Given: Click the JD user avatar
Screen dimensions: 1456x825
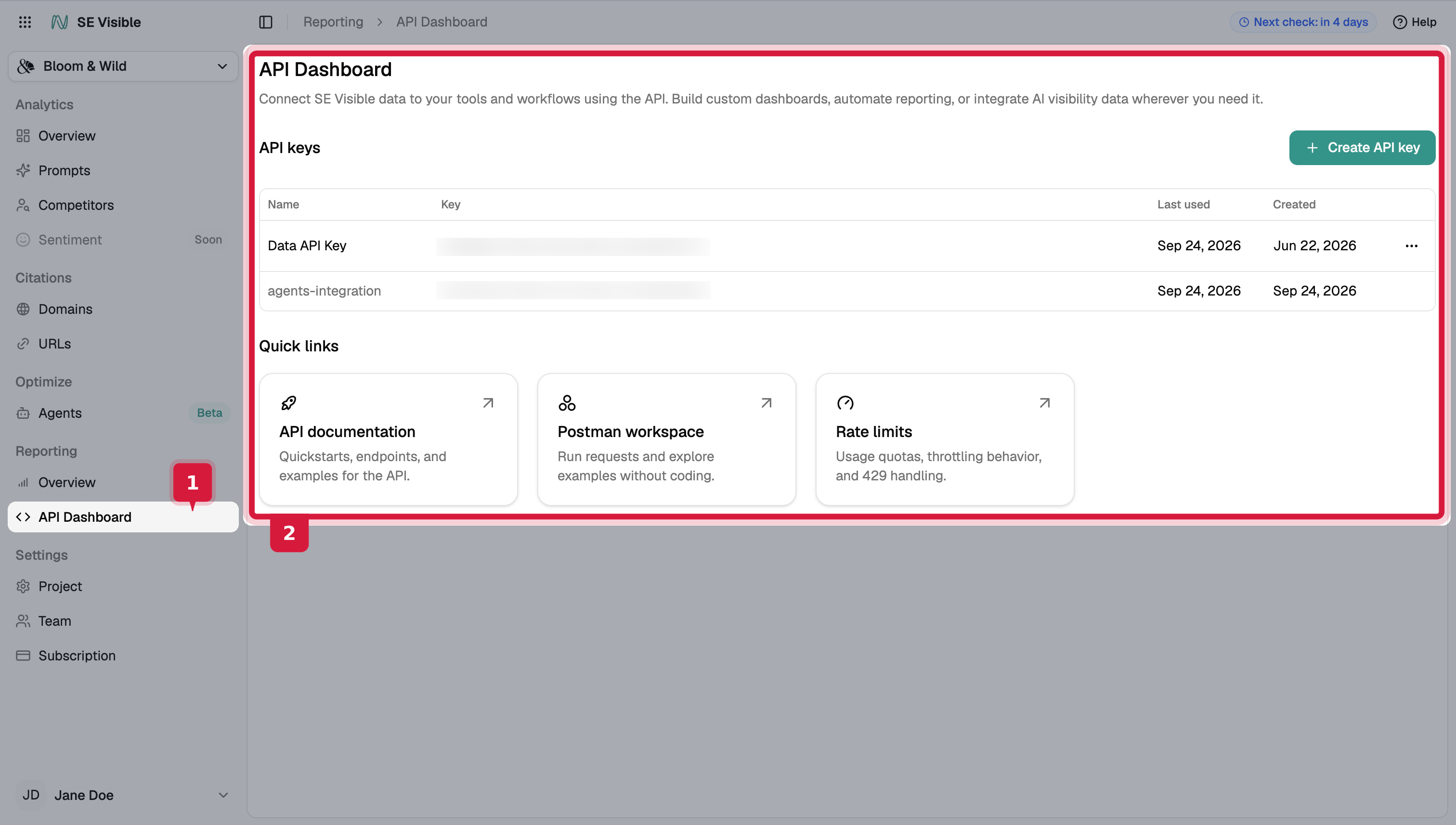Looking at the screenshot, I should click(x=31, y=795).
